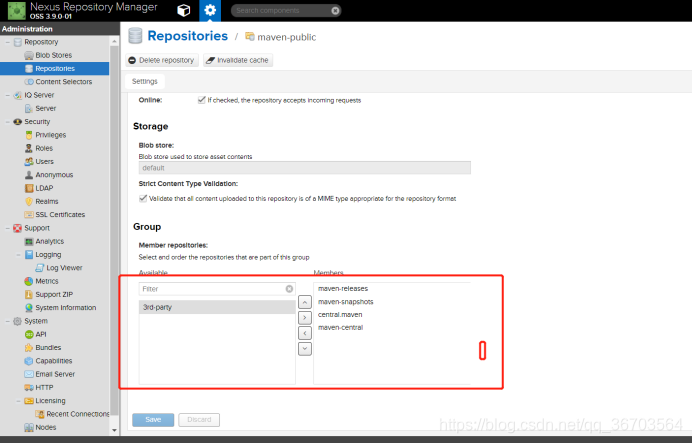Open the Administration gear icon in header
Viewport: 692px width, 443px height.
(x=210, y=11)
